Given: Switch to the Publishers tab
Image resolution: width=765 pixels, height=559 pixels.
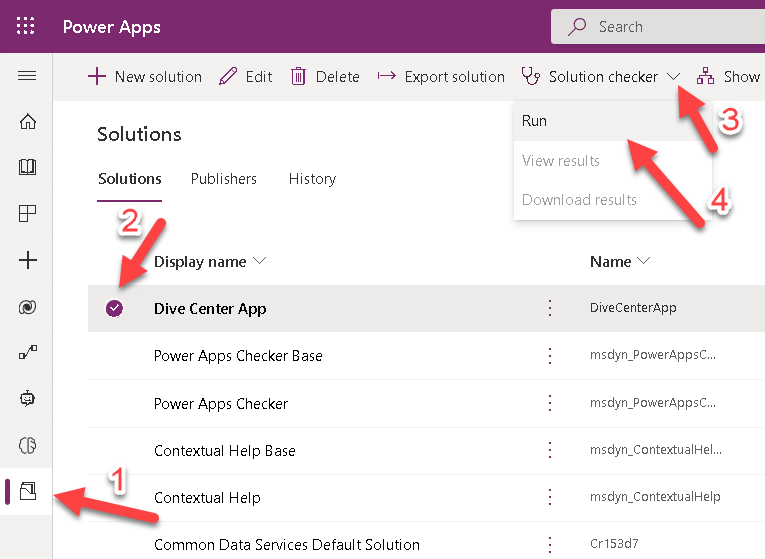Looking at the screenshot, I should tap(223, 179).
